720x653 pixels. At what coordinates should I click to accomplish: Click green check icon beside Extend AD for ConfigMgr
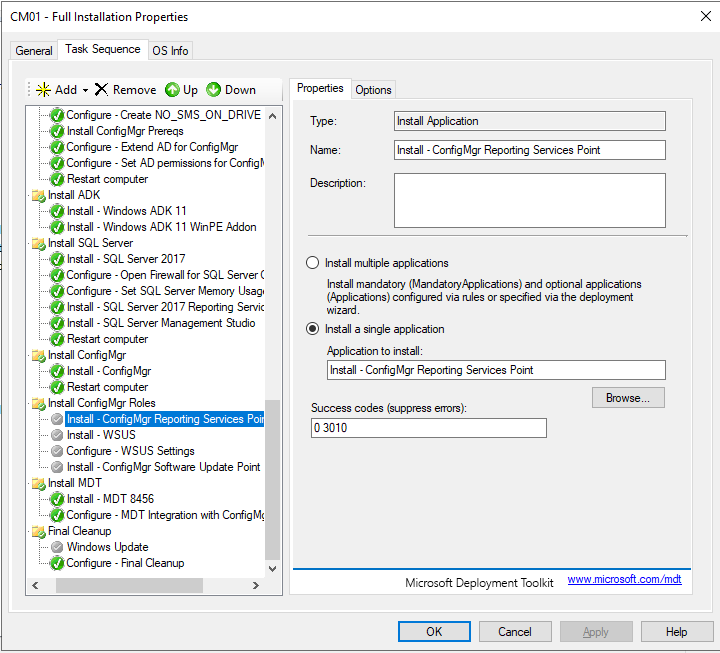57,147
